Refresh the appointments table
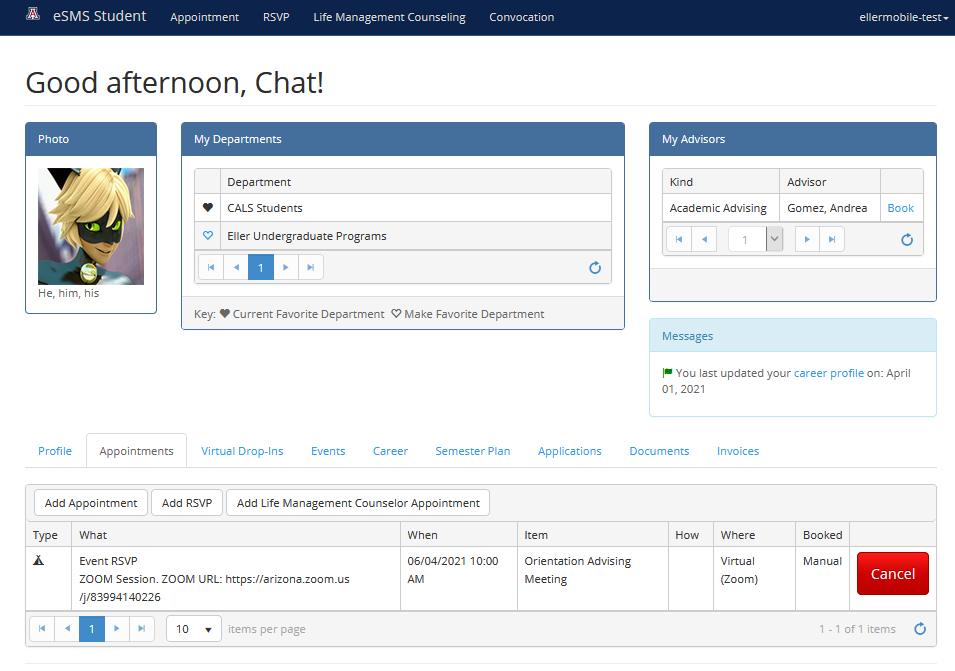Viewport: 955px width, 671px height. [920, 629]
